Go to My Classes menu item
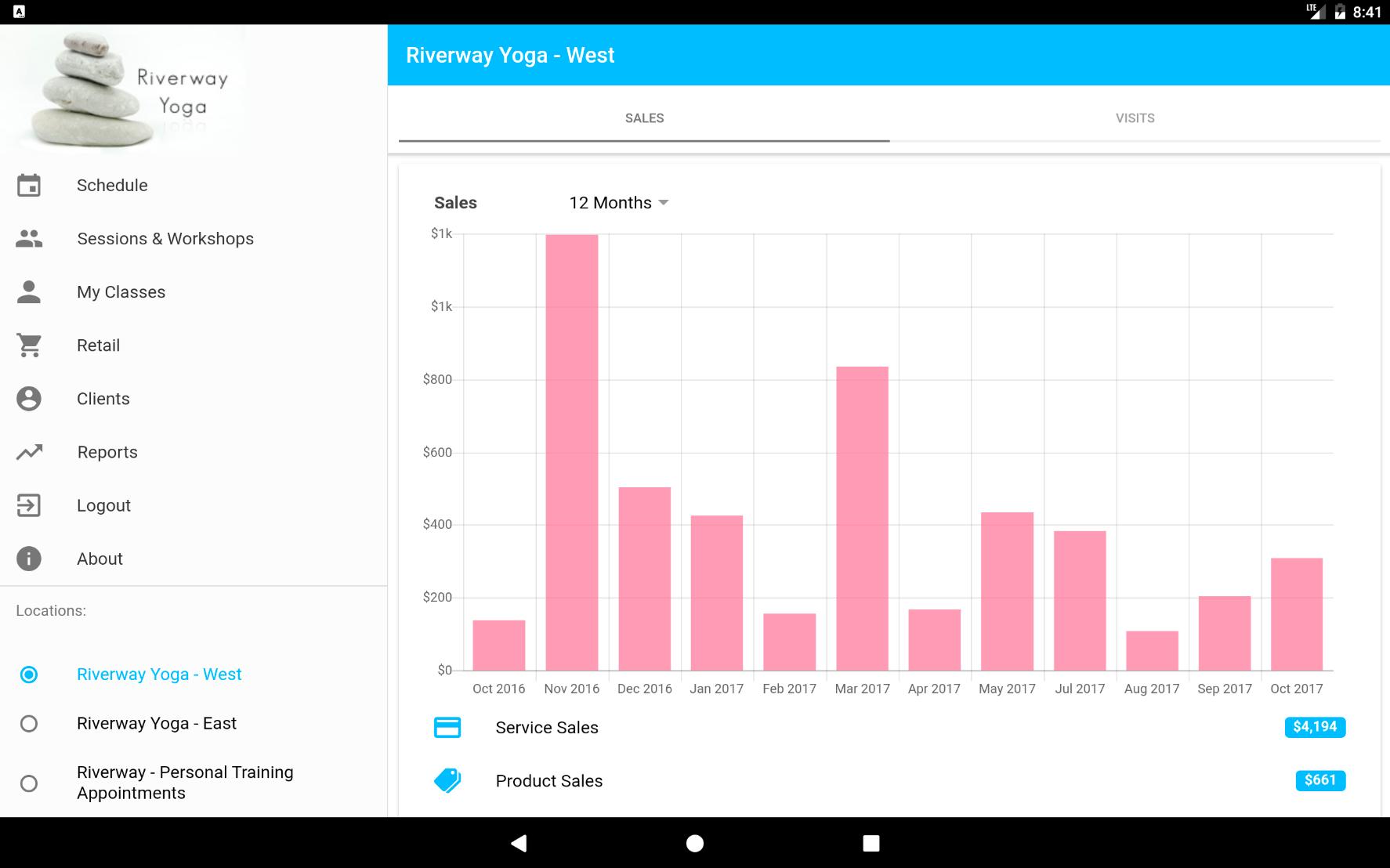The height and width of the screenshot is (868, 1390). (x=194, y=292)
